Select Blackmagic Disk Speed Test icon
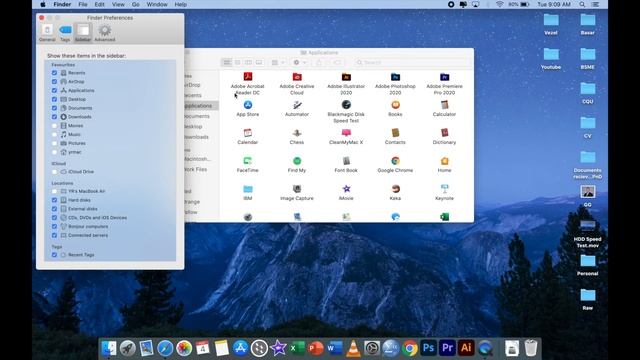The image size is (640, 360). (346, 105)
